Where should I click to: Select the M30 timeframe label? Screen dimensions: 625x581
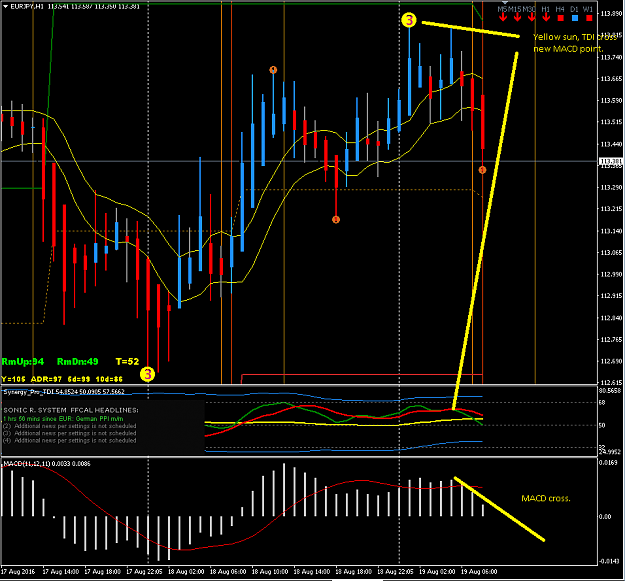[529, 9]
